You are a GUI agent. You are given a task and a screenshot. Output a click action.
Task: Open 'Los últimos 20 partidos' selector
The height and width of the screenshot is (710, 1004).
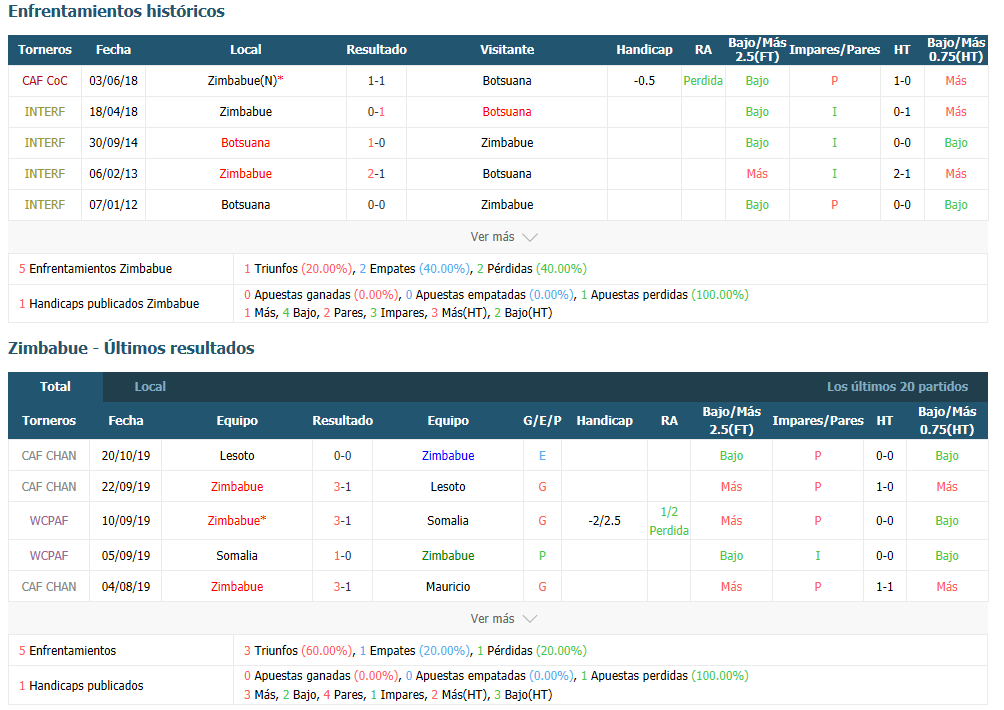(x=897, y=387)
